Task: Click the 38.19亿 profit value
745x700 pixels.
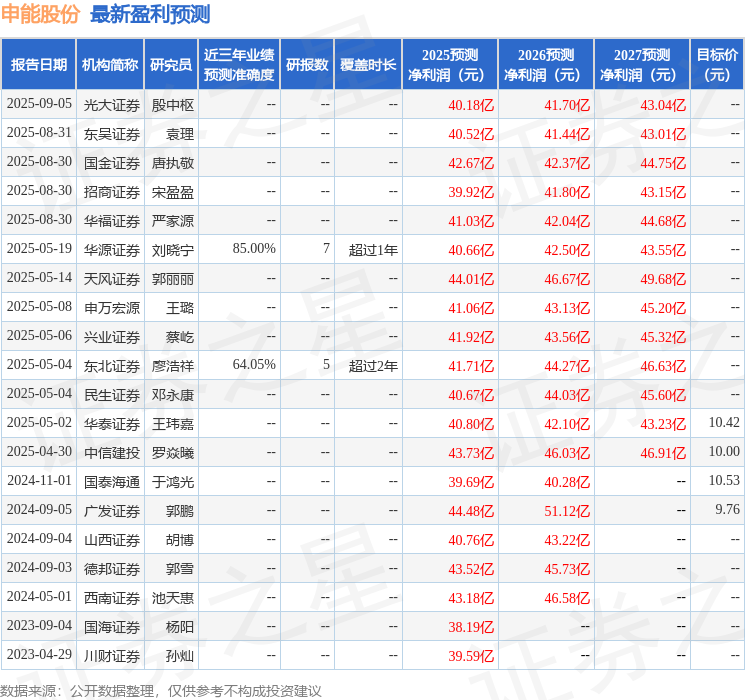Action: pos(471,627)
